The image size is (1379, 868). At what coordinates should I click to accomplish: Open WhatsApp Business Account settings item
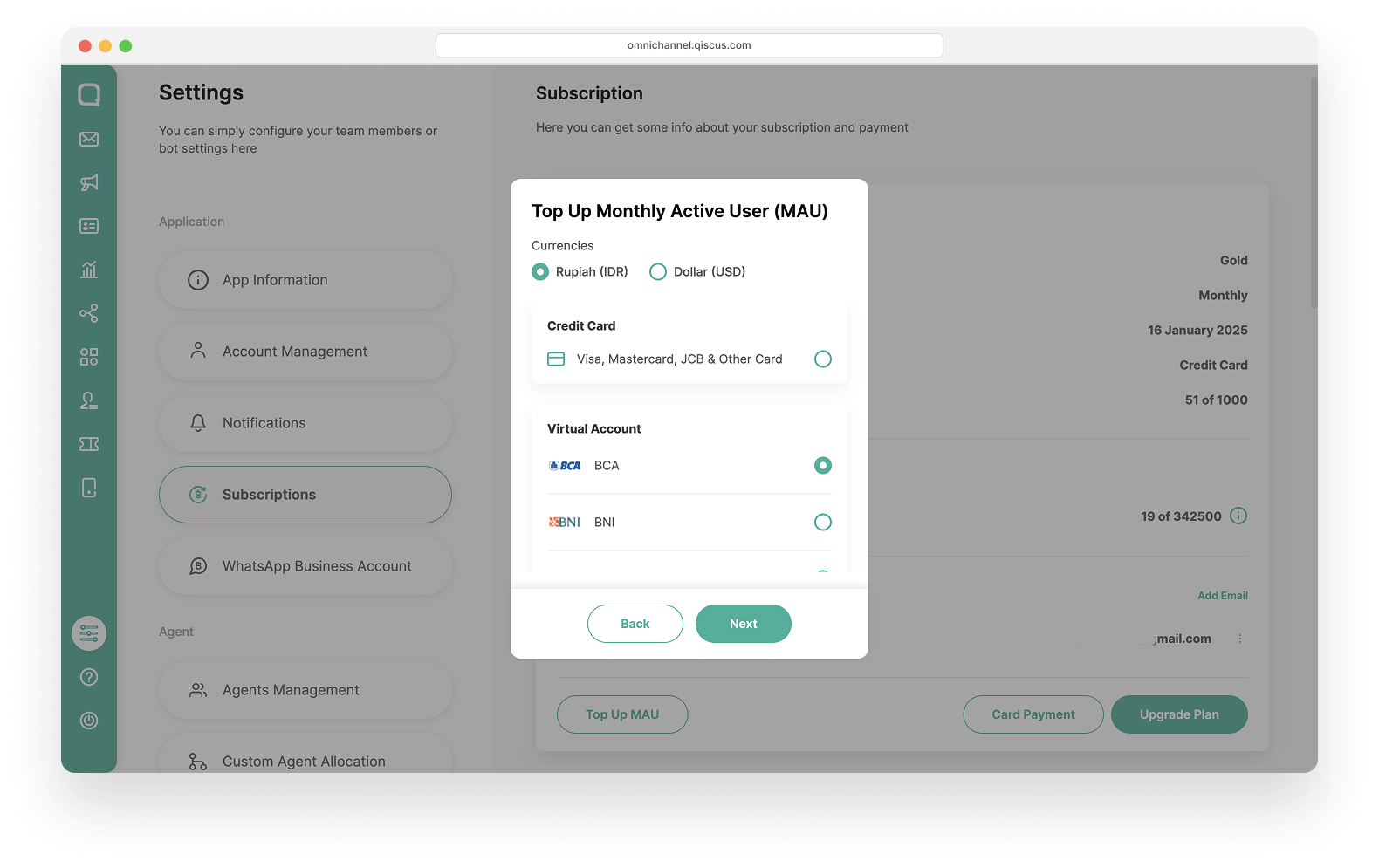[x=305, y=566]
